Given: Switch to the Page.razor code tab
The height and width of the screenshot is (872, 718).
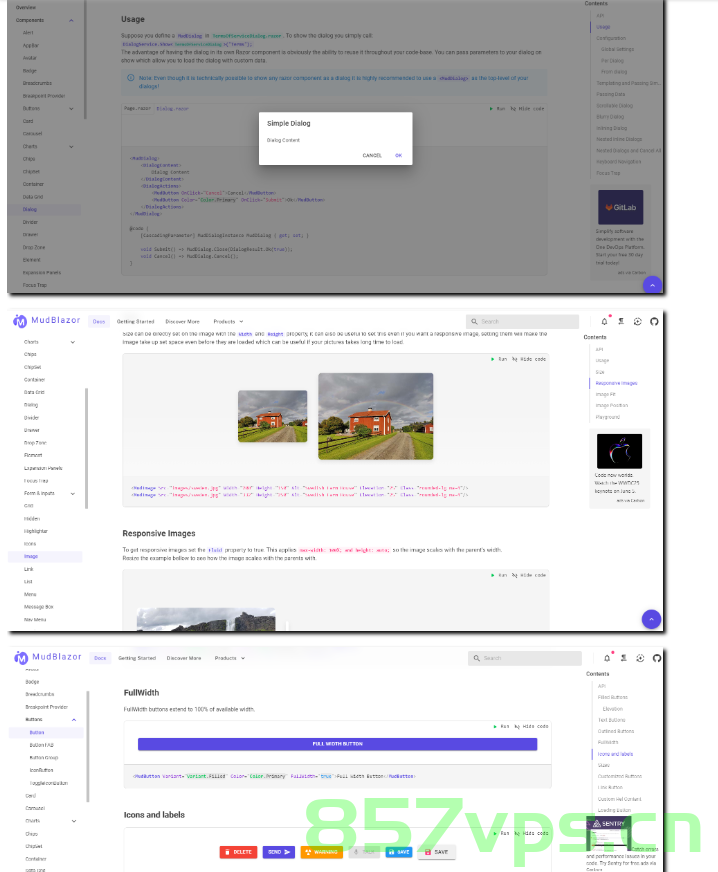Looking at the screenshot, I should (137, 108).
